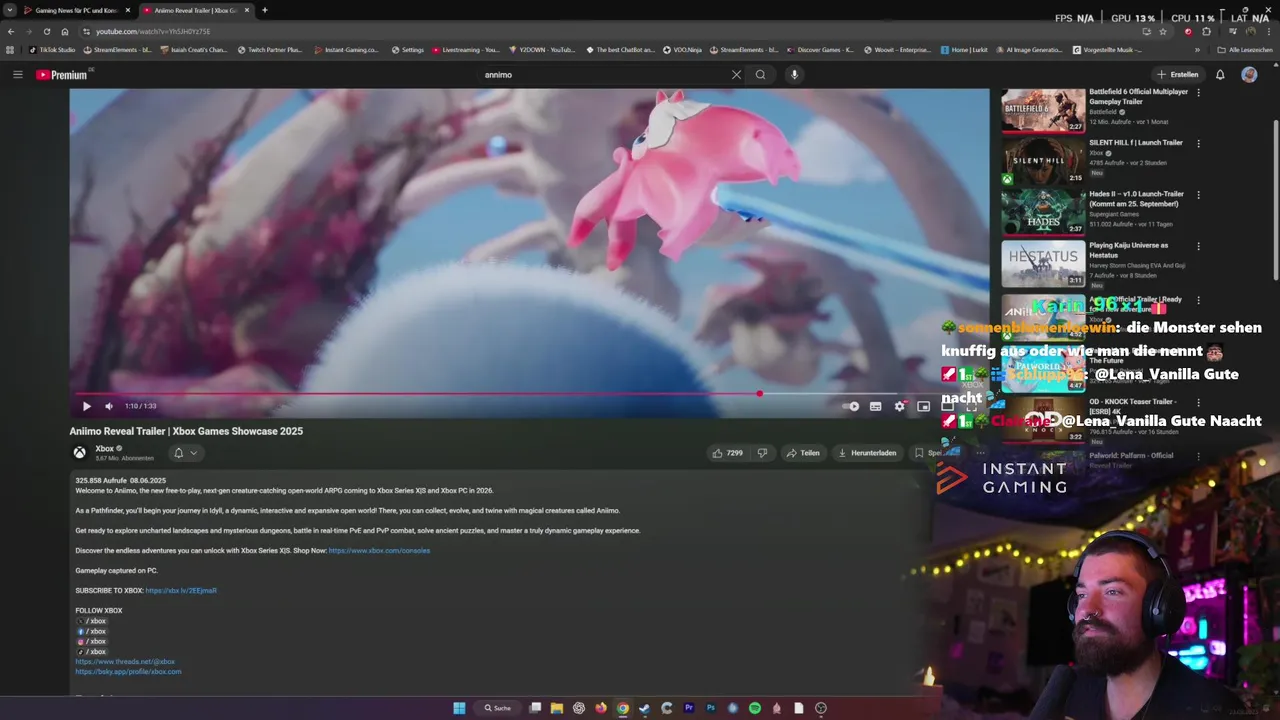
Task: Open the tab search dropdown arrow
Action: (9, 10)
